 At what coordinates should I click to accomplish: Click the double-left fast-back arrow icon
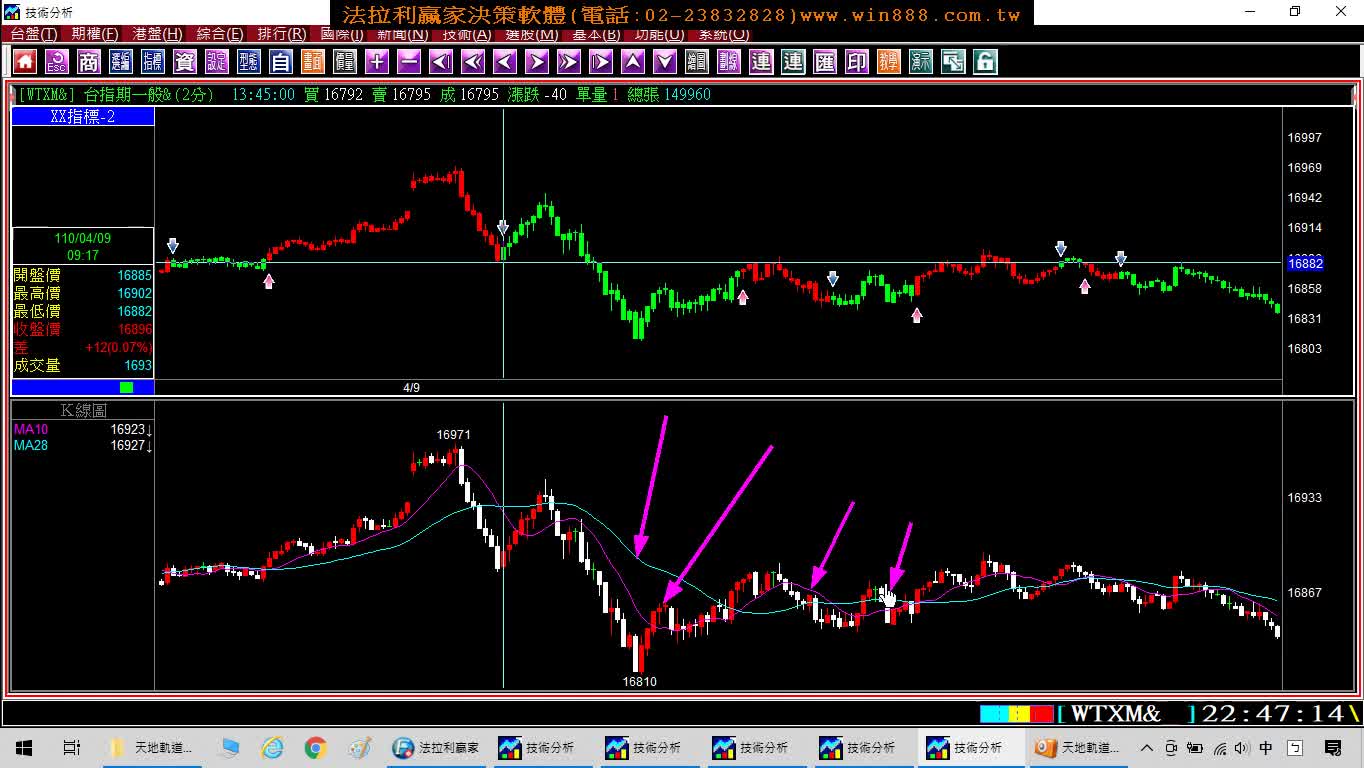[x=473, y=62]
